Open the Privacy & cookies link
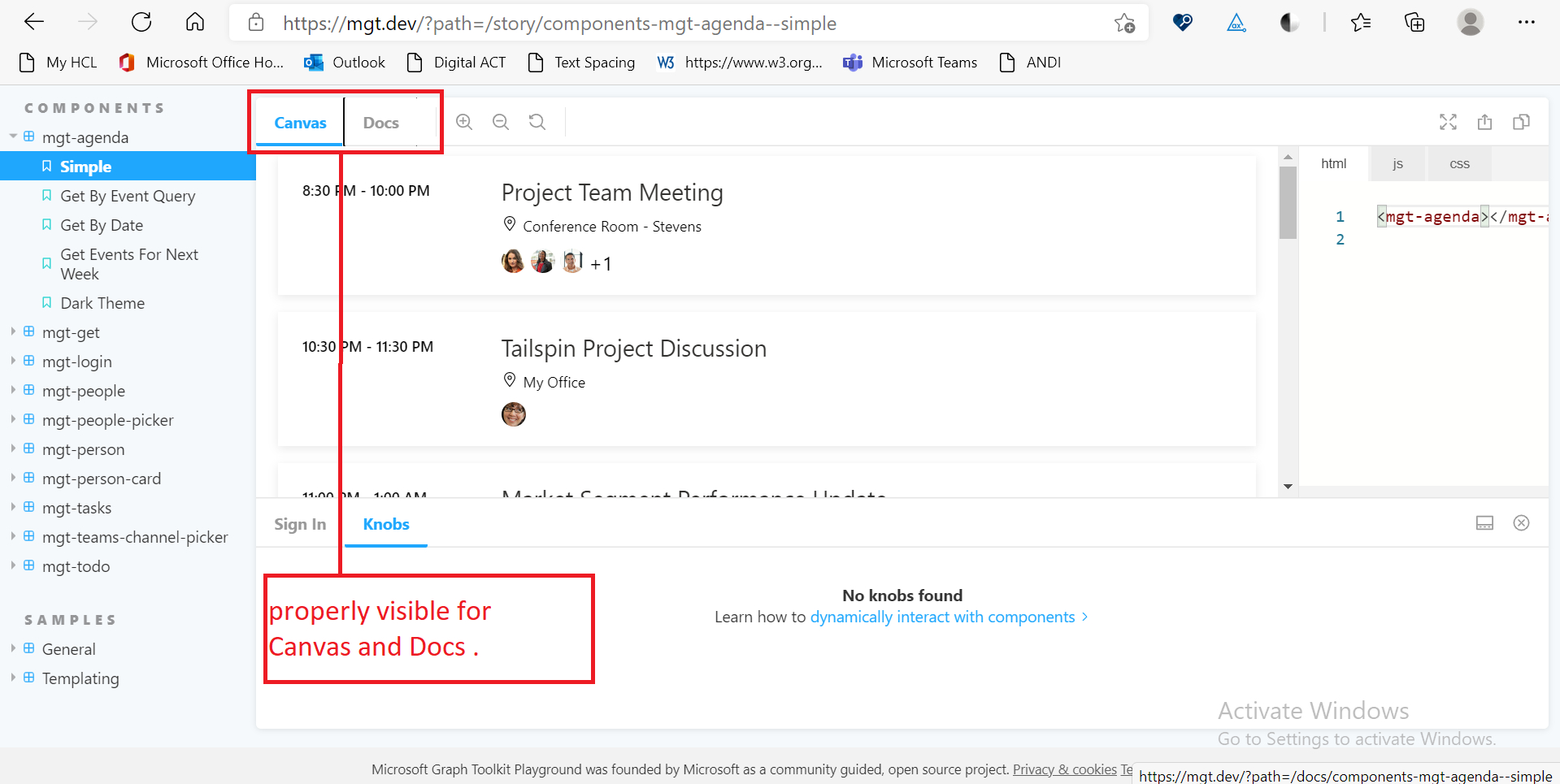This screenshot has width=1560, height=784. coord(1064,769)
